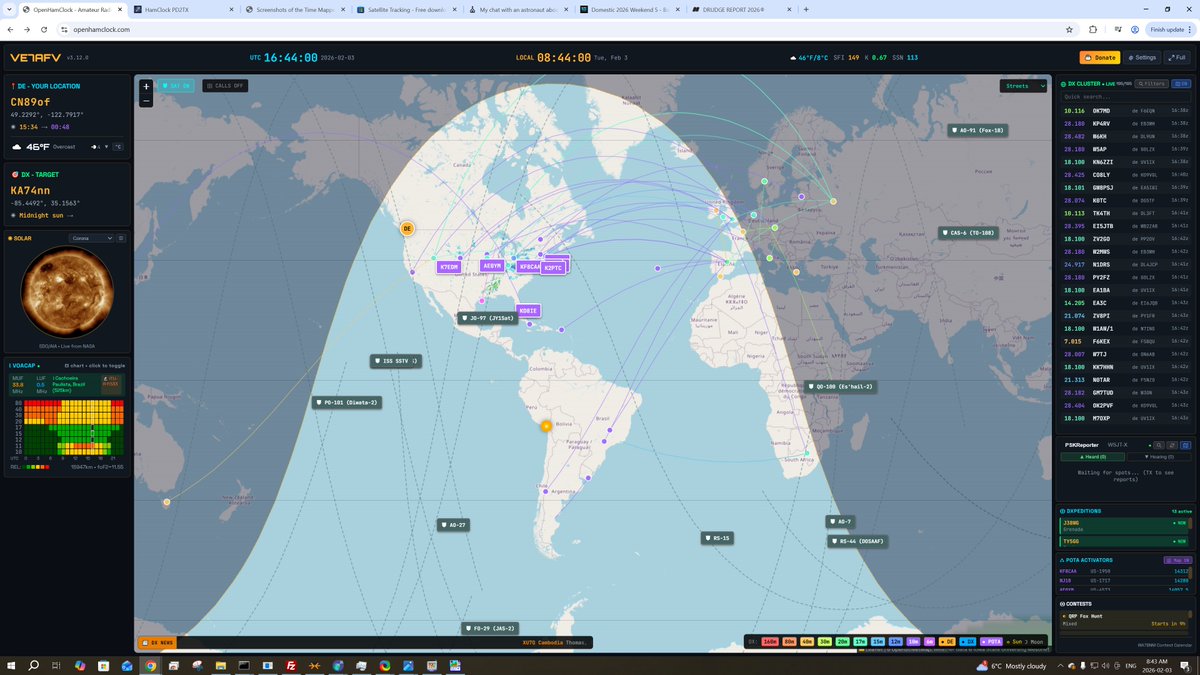Bookmark this page with the star icon
The image size is (1200, 675).
point(1070,29)
